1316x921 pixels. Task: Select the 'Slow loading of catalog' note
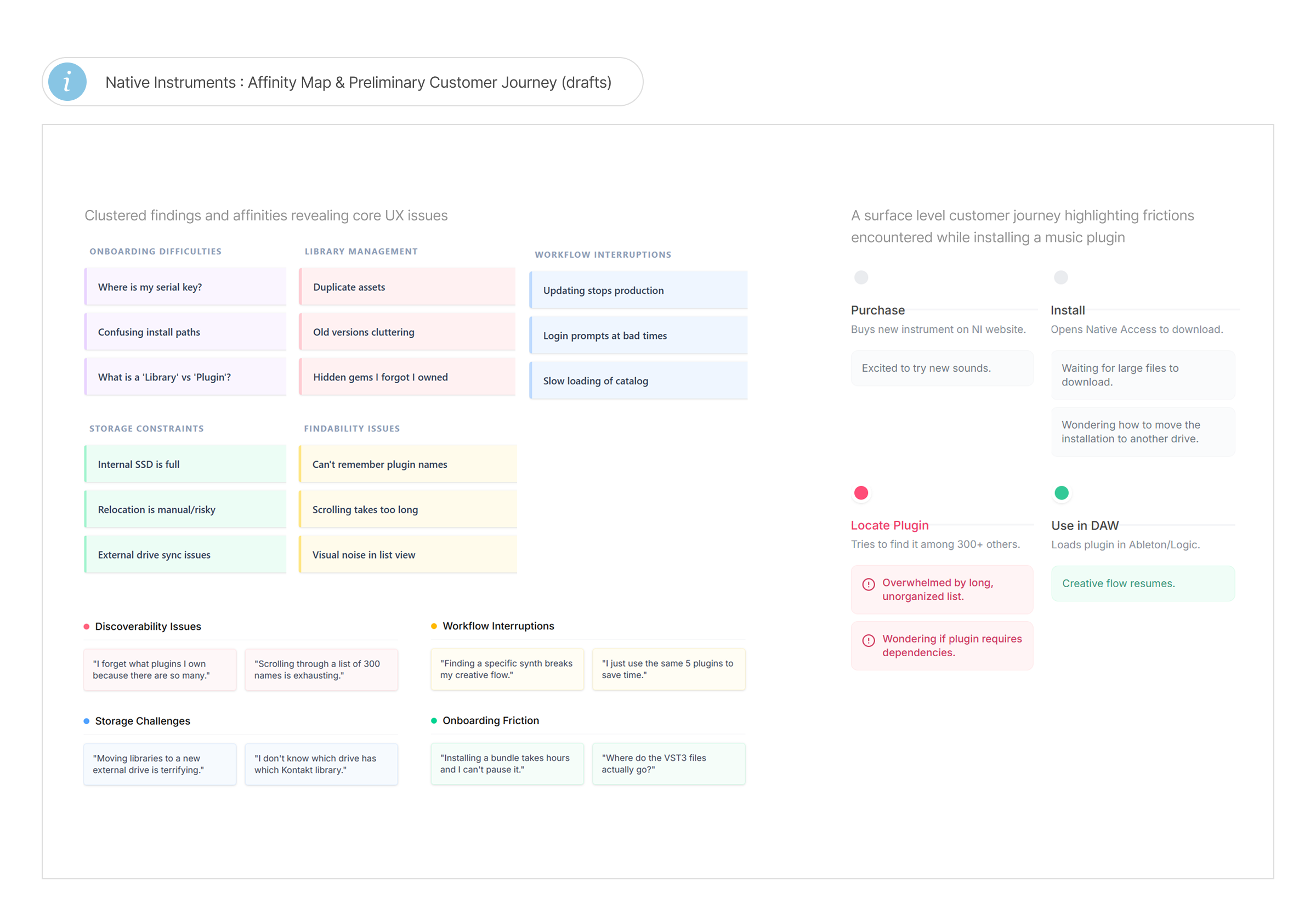point(638,380)
